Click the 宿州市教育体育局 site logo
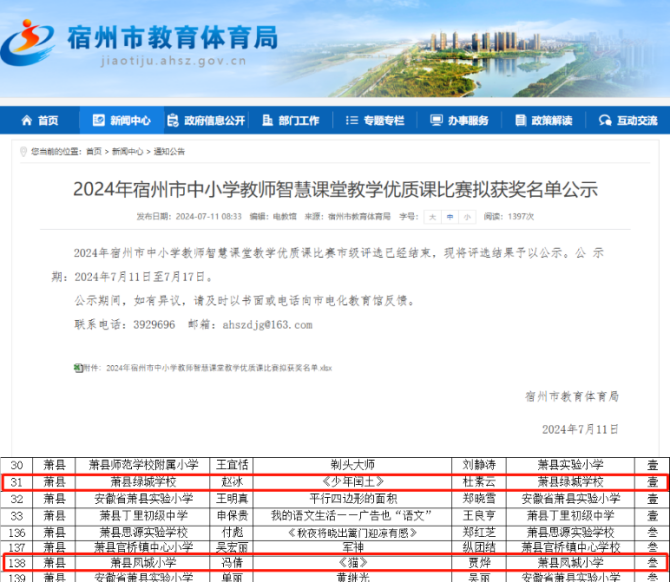The width and height of the screenshot is (670, 582). pyautogui.click(x=139, y=42)
